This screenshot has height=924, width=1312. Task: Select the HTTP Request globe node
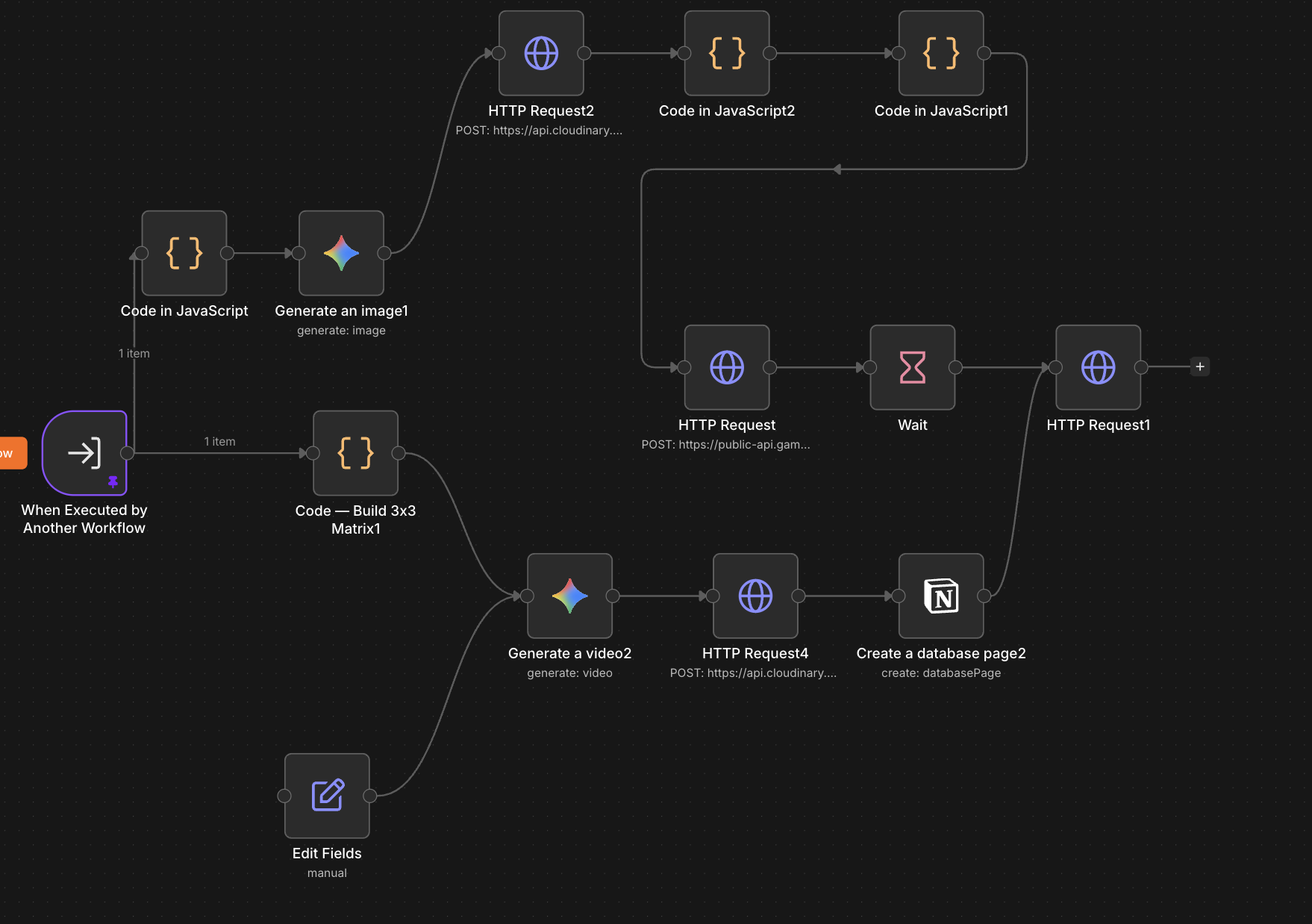(727, 367)
